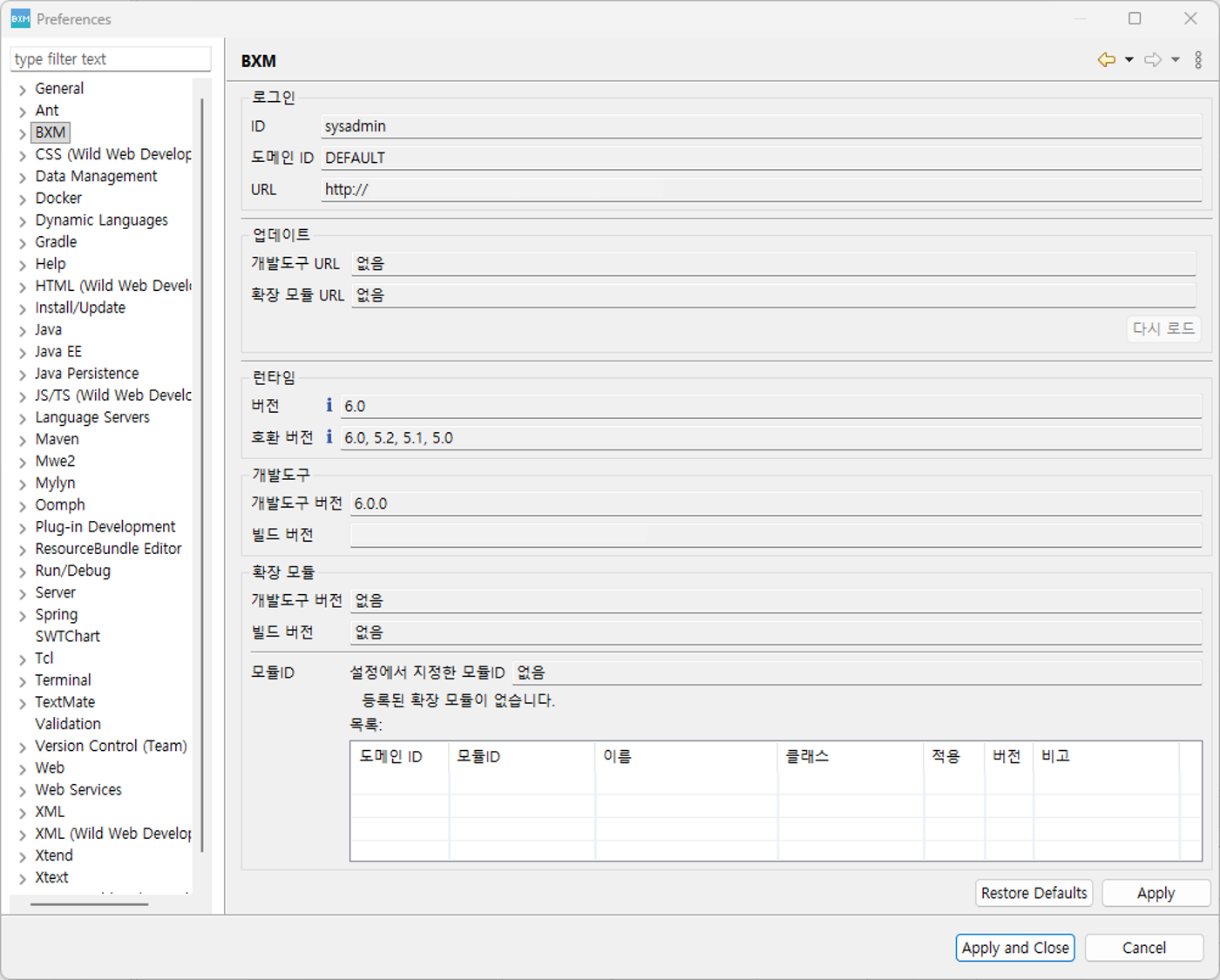This screenshot has width=1220, height=980.
Task: Click the type filter text field
Action: pyautogui.click(x=110, y=59)
